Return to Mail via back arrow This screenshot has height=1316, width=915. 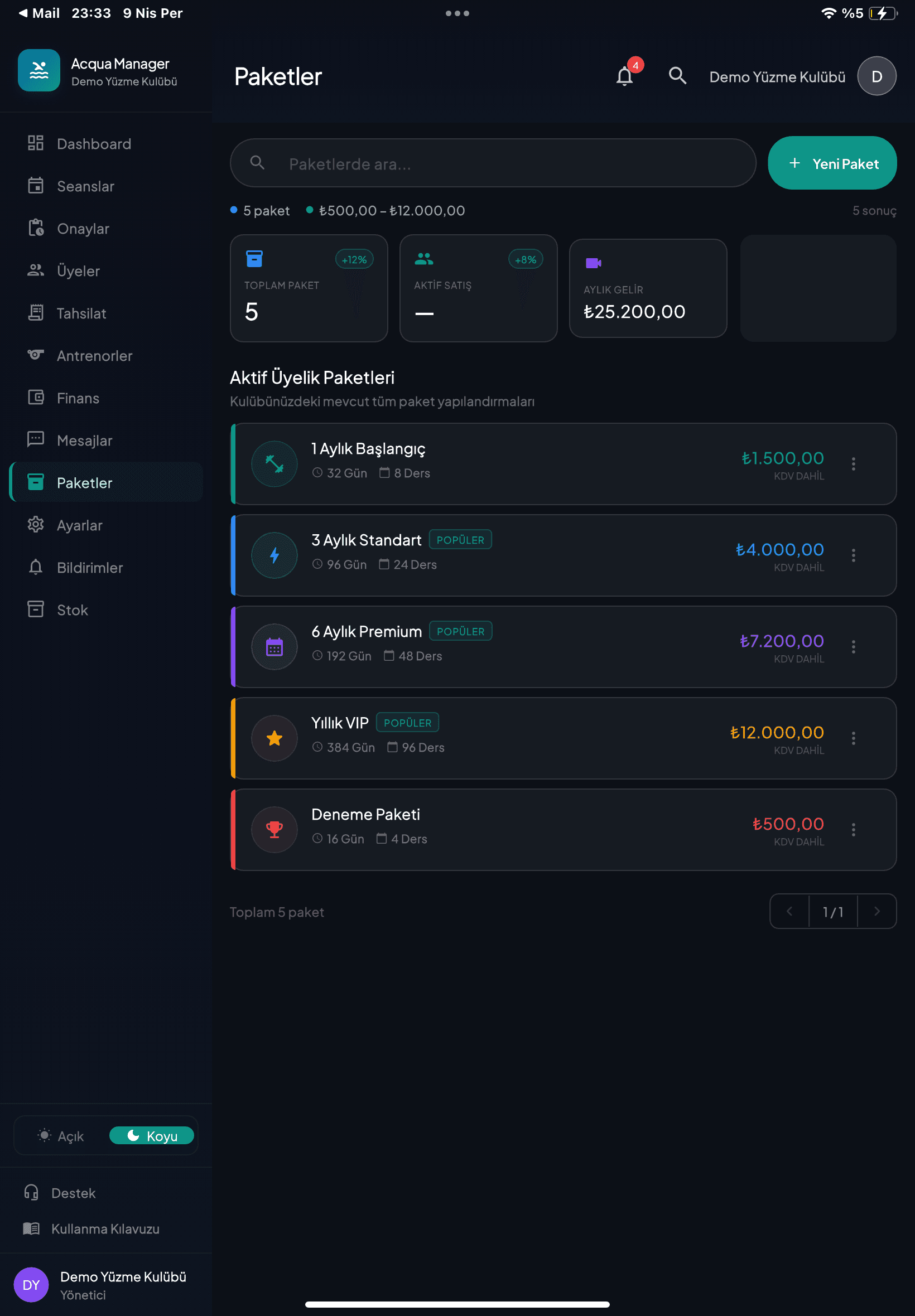click(x=39, y=13)
